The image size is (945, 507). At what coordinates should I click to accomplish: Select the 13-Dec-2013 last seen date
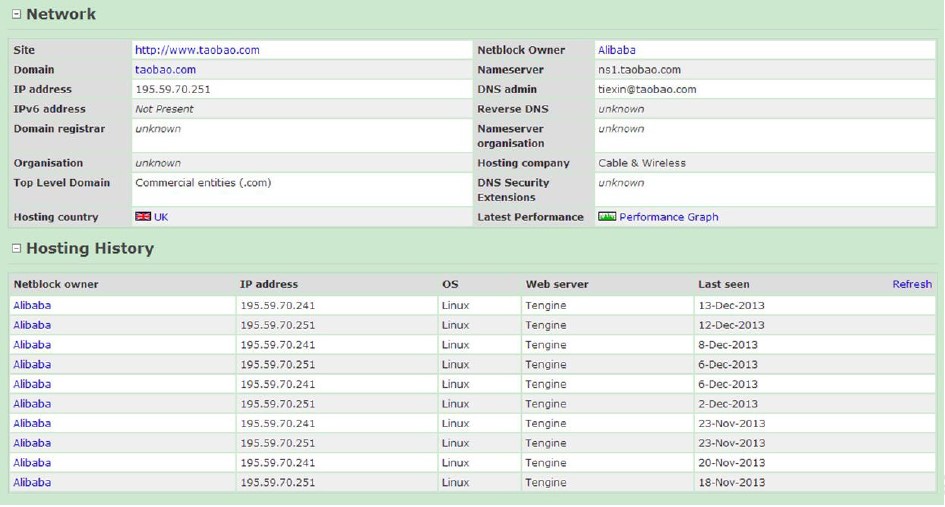coord(731,305)
